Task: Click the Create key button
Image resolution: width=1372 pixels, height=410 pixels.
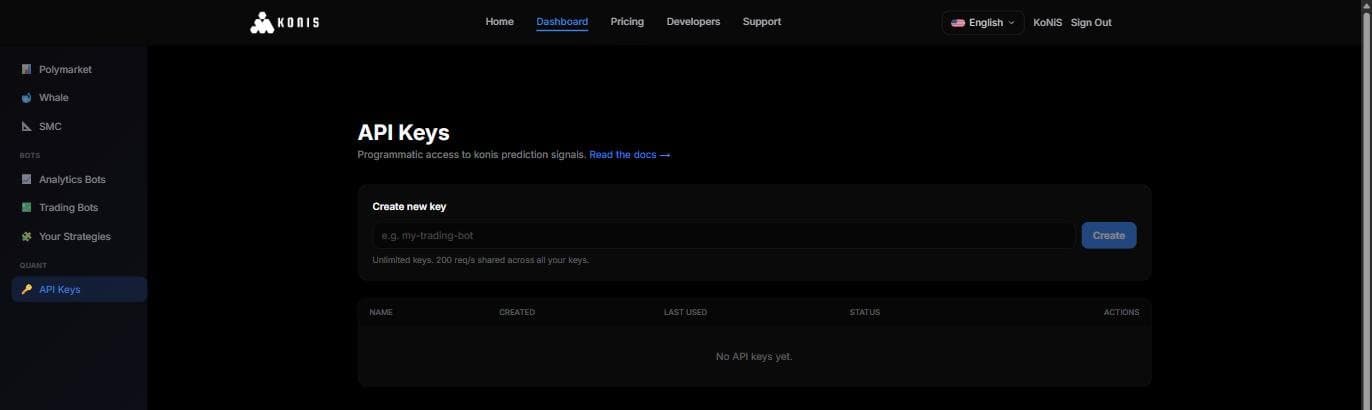Action: click(x=1109, y=235)
